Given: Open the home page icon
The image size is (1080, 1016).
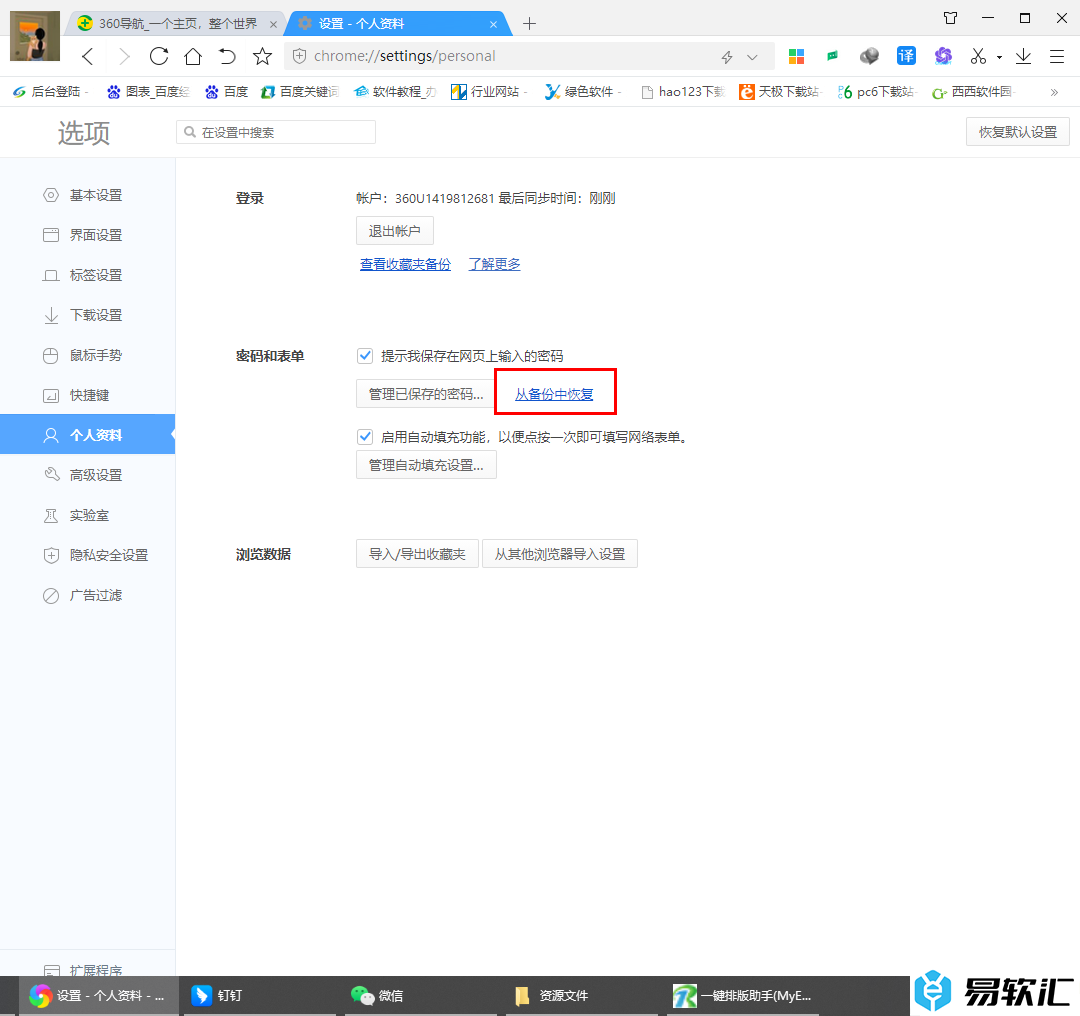Looking at the screenshot, I should click(193, 56).
